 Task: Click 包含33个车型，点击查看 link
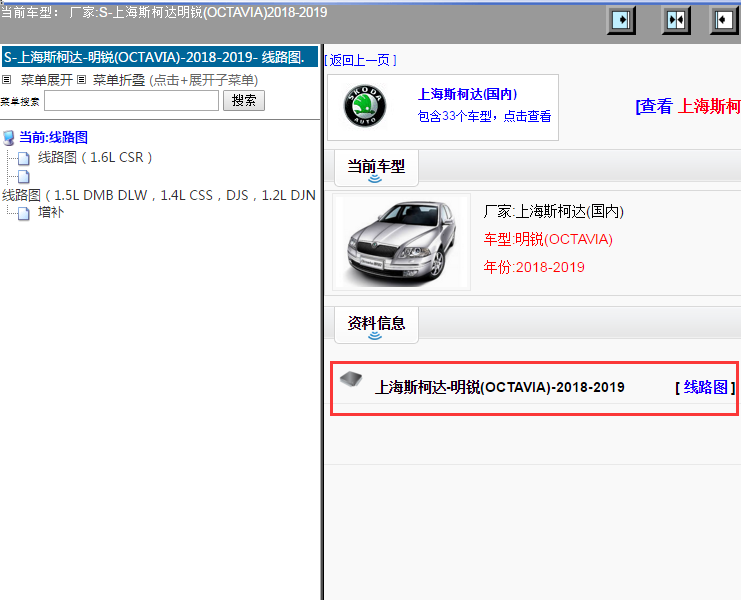pos(484,116)
